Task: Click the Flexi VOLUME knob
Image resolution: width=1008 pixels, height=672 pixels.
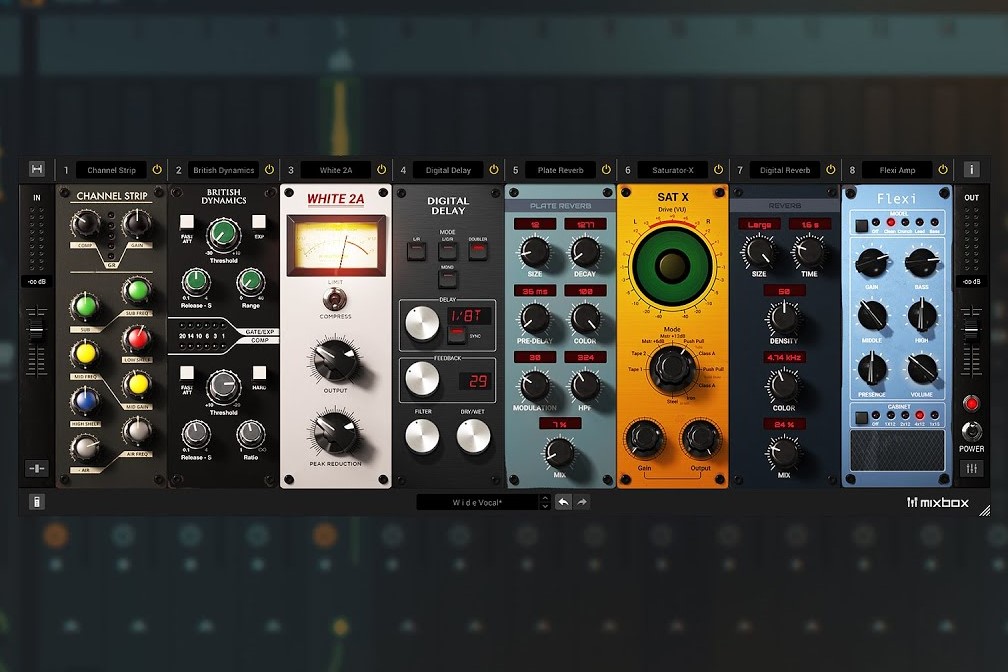Action: pos(922,370)
